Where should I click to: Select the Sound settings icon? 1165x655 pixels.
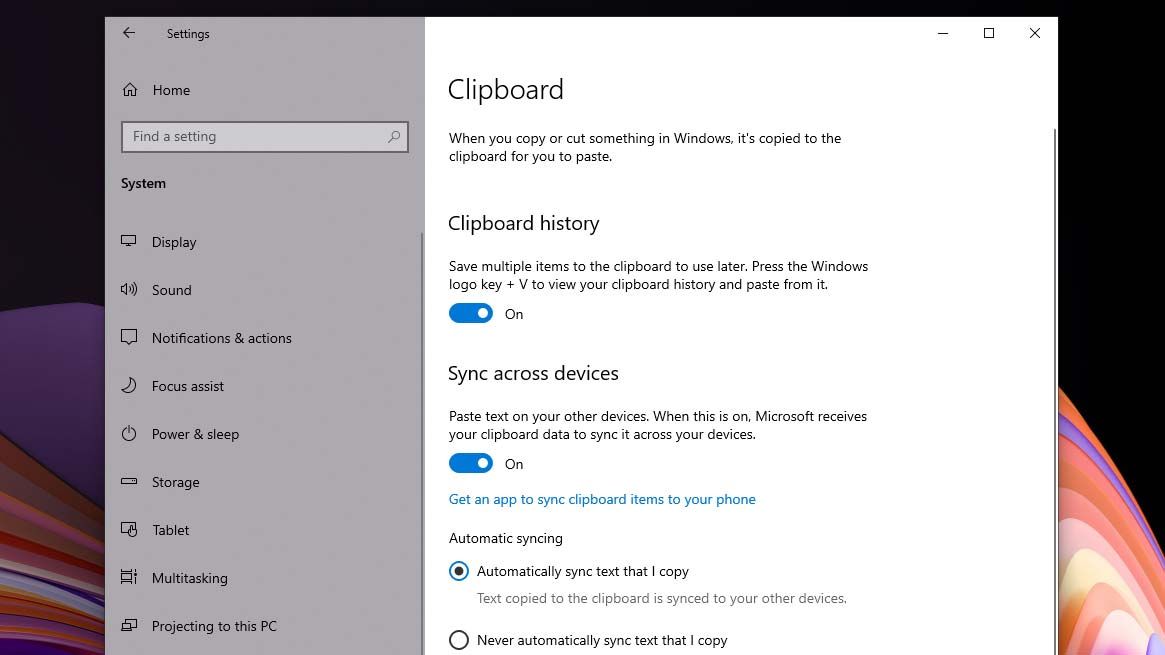point(129,290)
